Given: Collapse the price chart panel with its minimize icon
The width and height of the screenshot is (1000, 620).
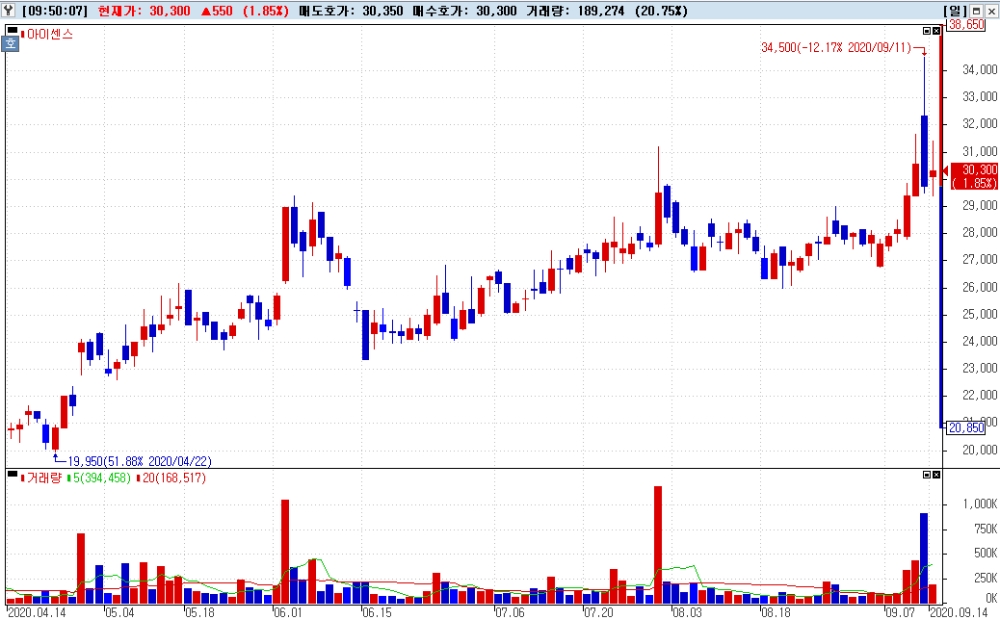Looking at the screenshot, I should (x=927, y=31).
